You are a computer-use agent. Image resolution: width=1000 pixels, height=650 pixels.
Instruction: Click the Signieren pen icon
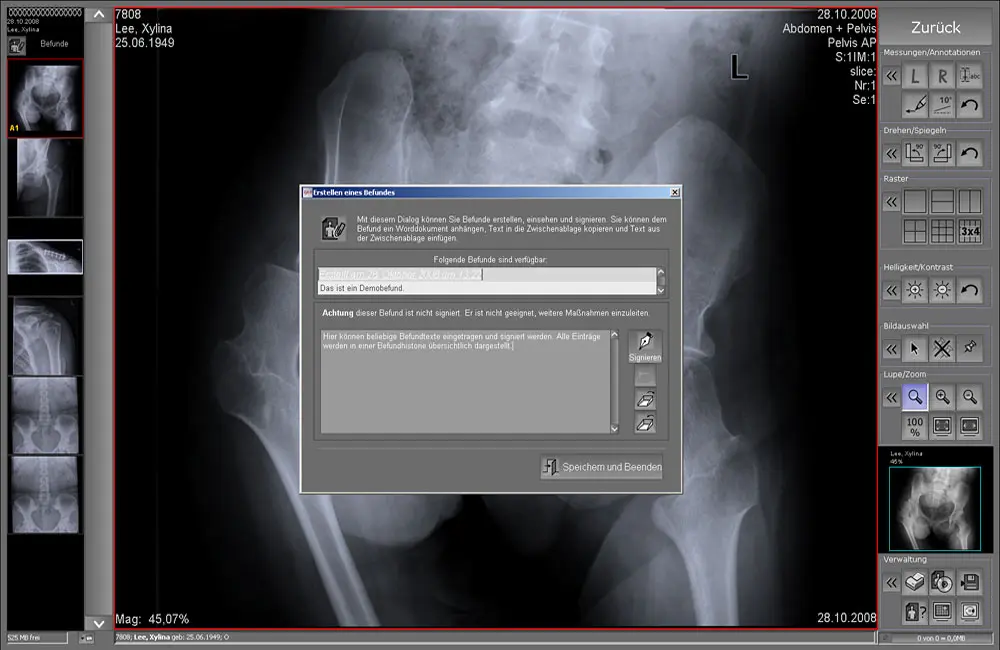point(645,344)
